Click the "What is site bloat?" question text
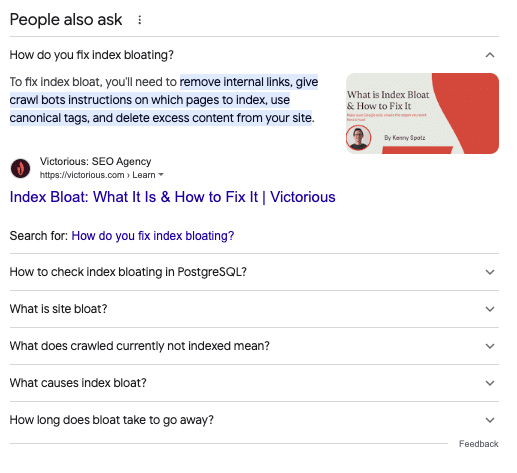 tap(58, 309)
